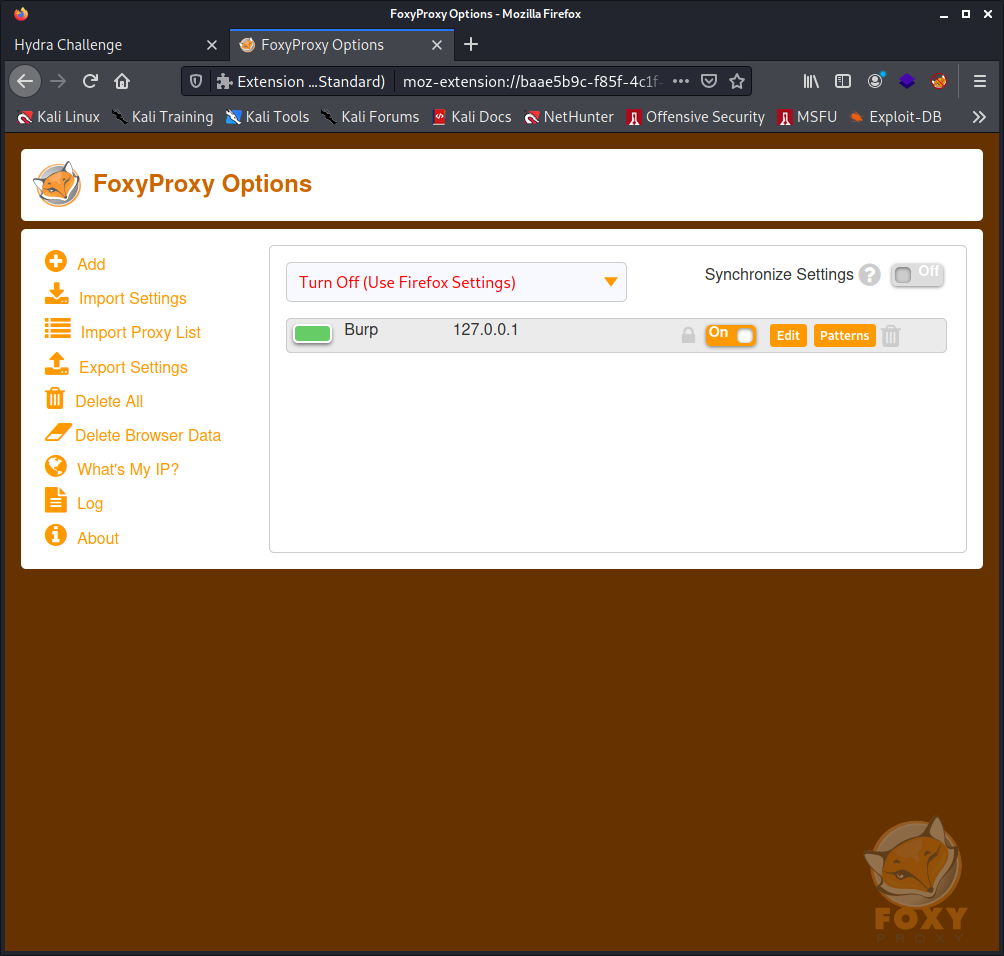Click the green Burp color swatch
Image resolution: width=1004 pixels, height=956 pixels.
(312, 334)
